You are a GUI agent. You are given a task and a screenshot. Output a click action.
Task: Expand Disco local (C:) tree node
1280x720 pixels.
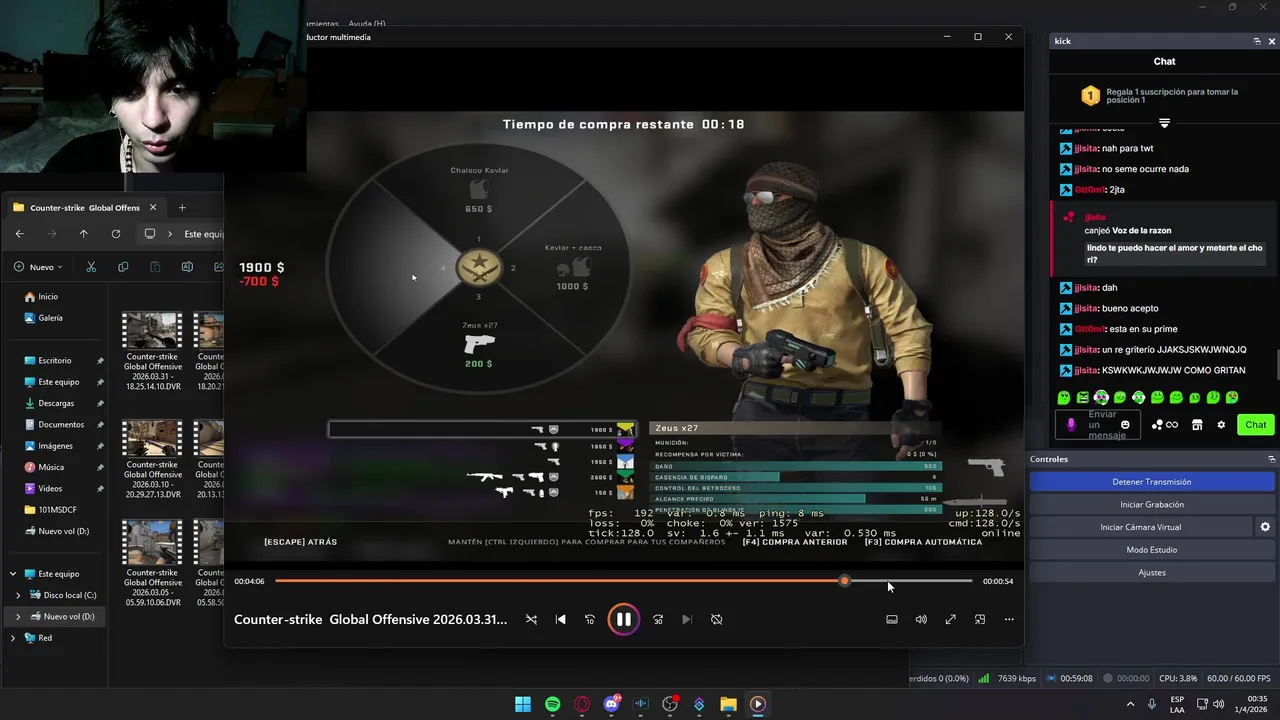point(18,595)
